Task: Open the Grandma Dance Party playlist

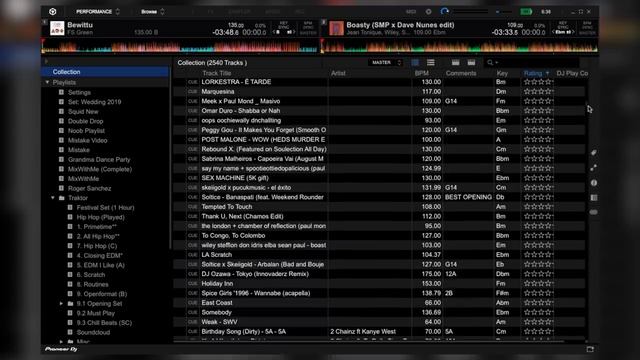Action: tap(99, 160)
